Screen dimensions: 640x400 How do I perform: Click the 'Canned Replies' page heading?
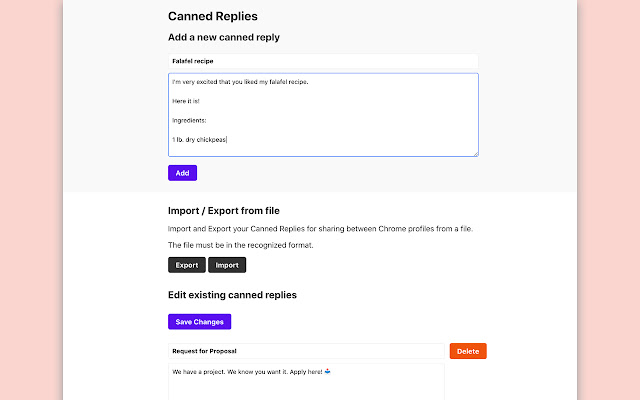point(212,16)
